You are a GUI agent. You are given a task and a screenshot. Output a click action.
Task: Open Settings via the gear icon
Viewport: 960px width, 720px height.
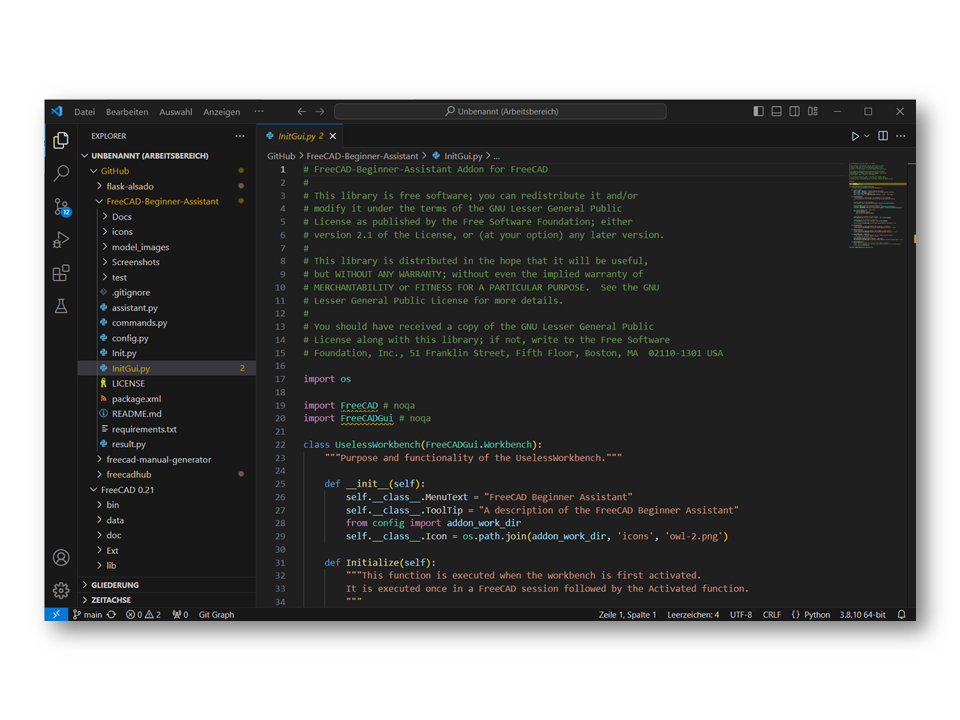[61, 590]
